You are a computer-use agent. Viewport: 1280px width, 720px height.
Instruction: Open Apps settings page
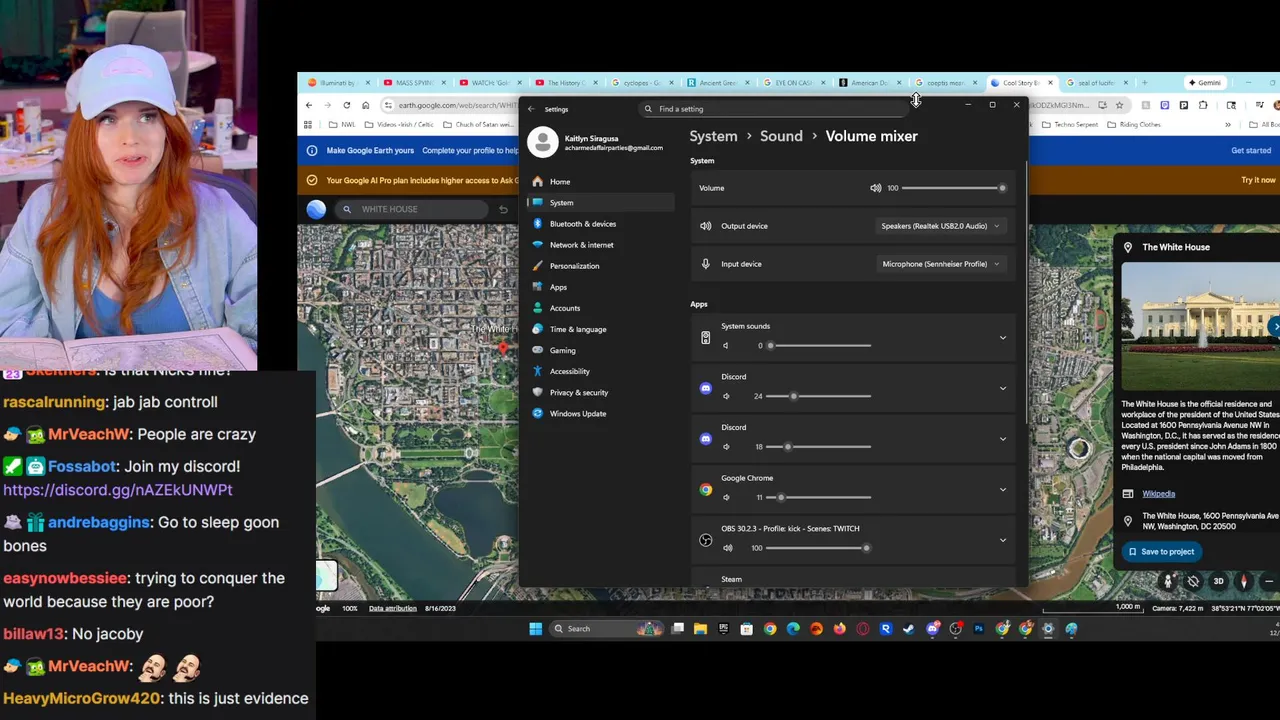pos(601,287)
